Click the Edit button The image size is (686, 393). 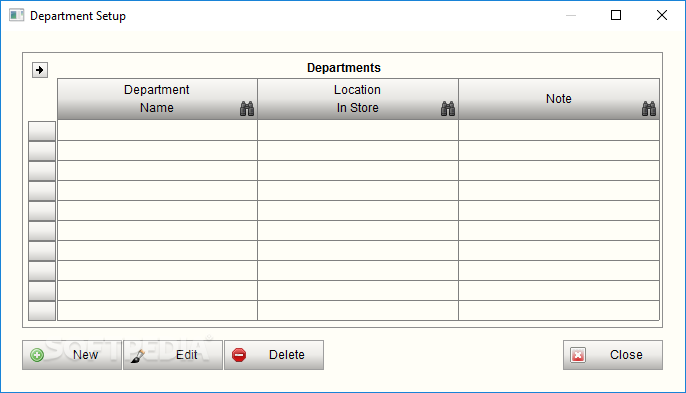click(173, 355)
